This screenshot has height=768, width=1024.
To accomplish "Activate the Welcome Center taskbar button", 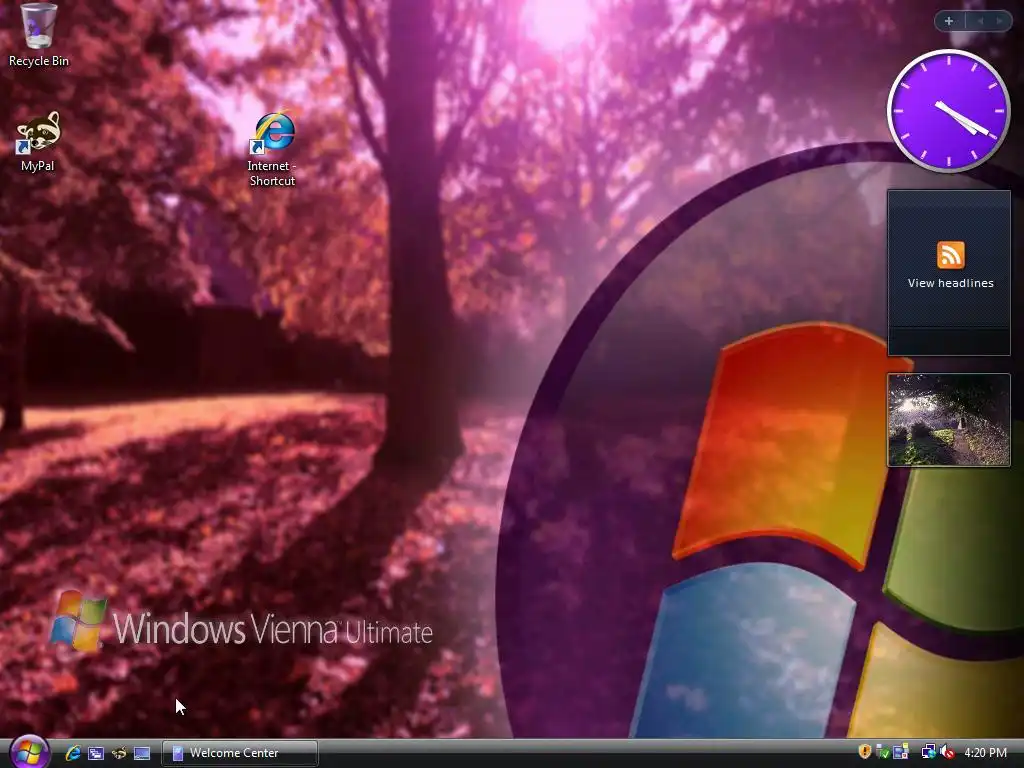I will pos(240,753).
